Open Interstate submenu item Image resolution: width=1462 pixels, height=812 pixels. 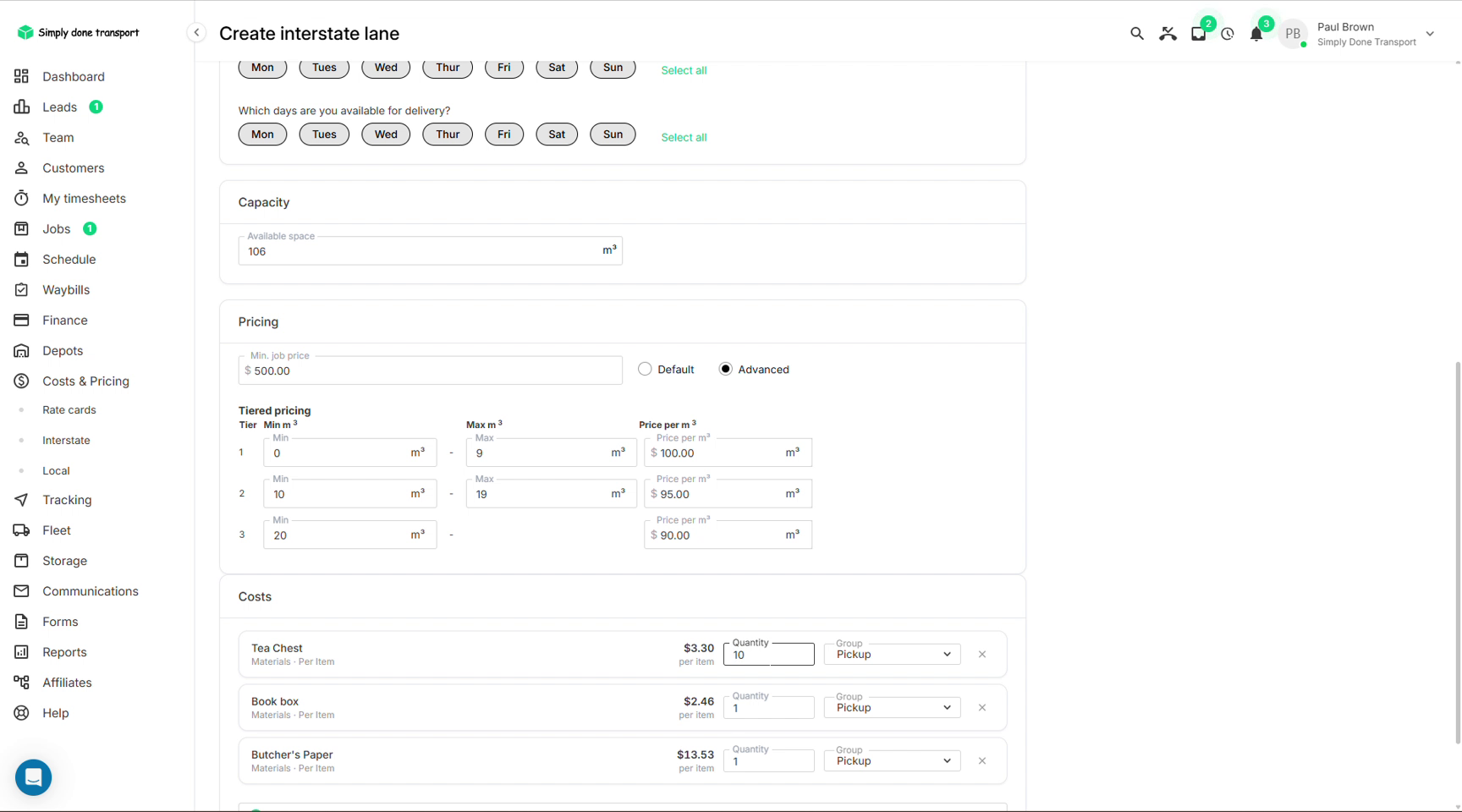(66, 441)
